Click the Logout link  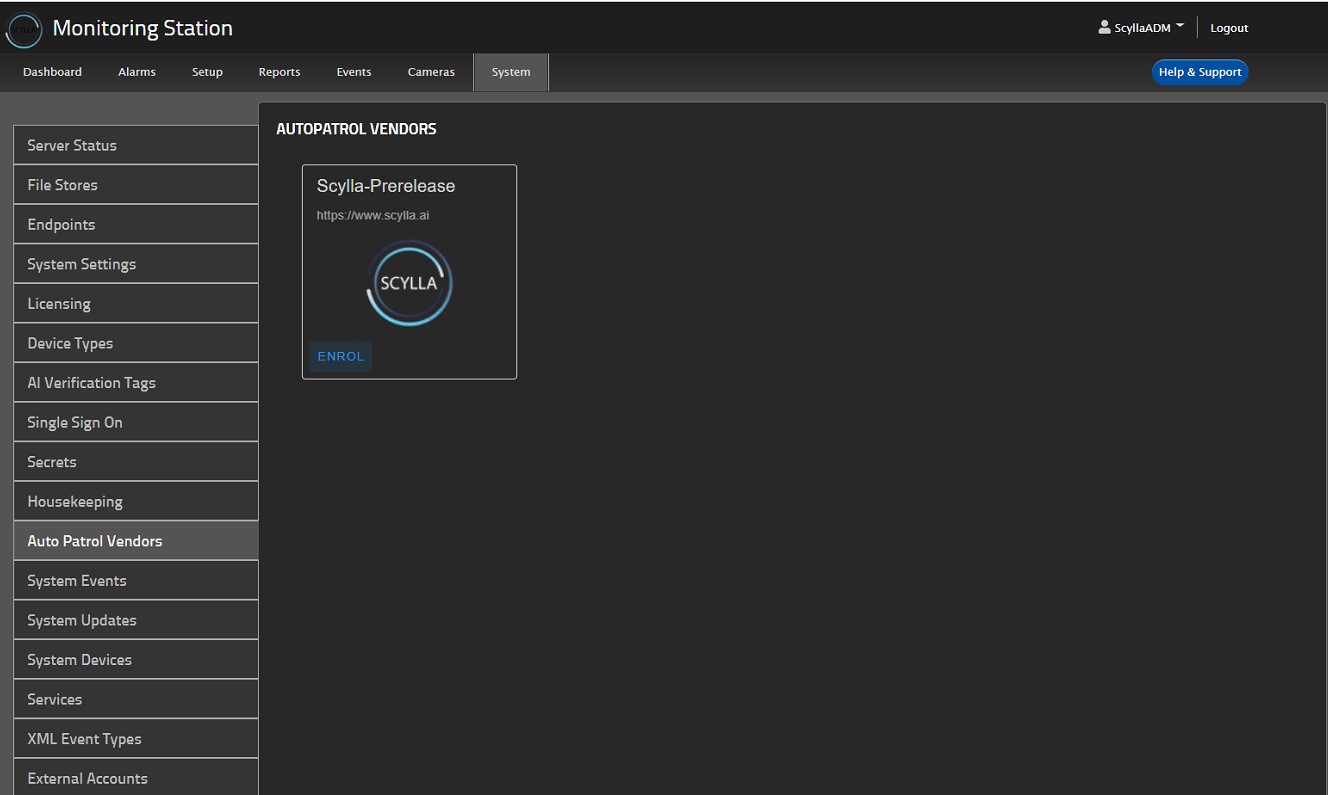click(1229, 28)
